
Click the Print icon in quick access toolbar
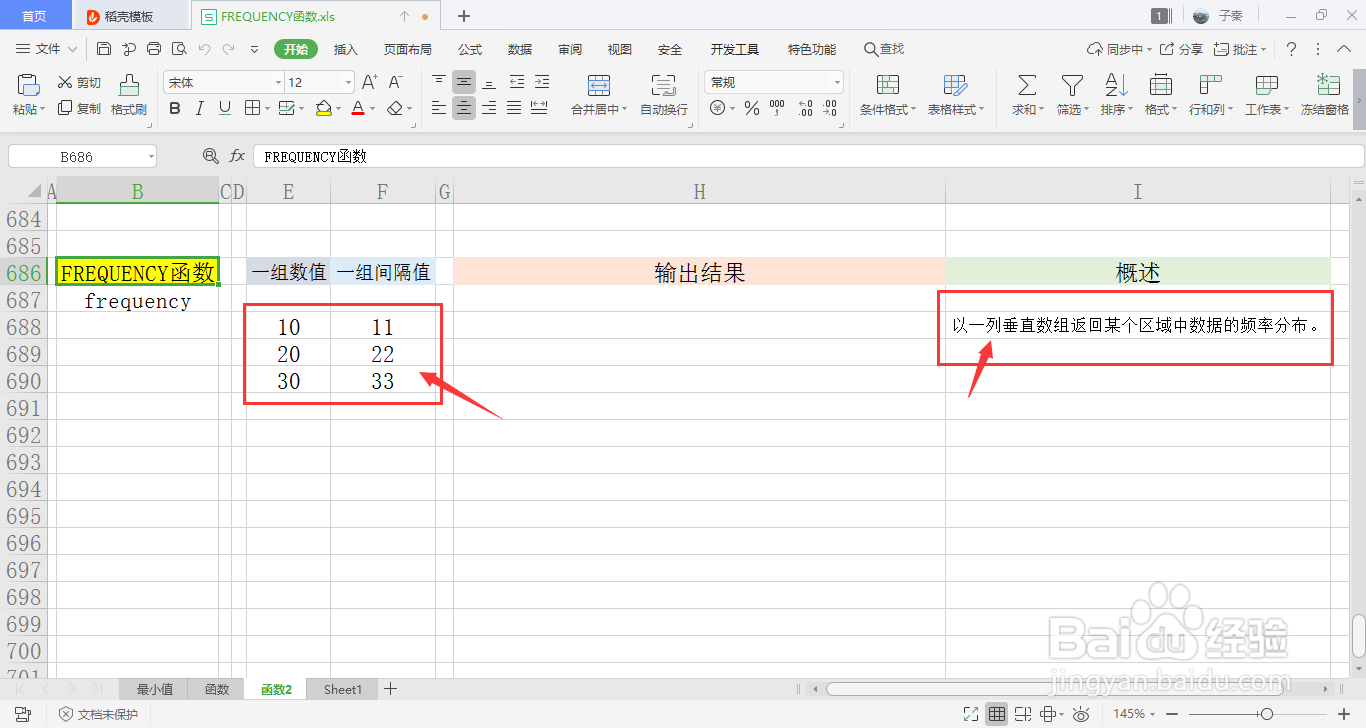pos(154,49)
